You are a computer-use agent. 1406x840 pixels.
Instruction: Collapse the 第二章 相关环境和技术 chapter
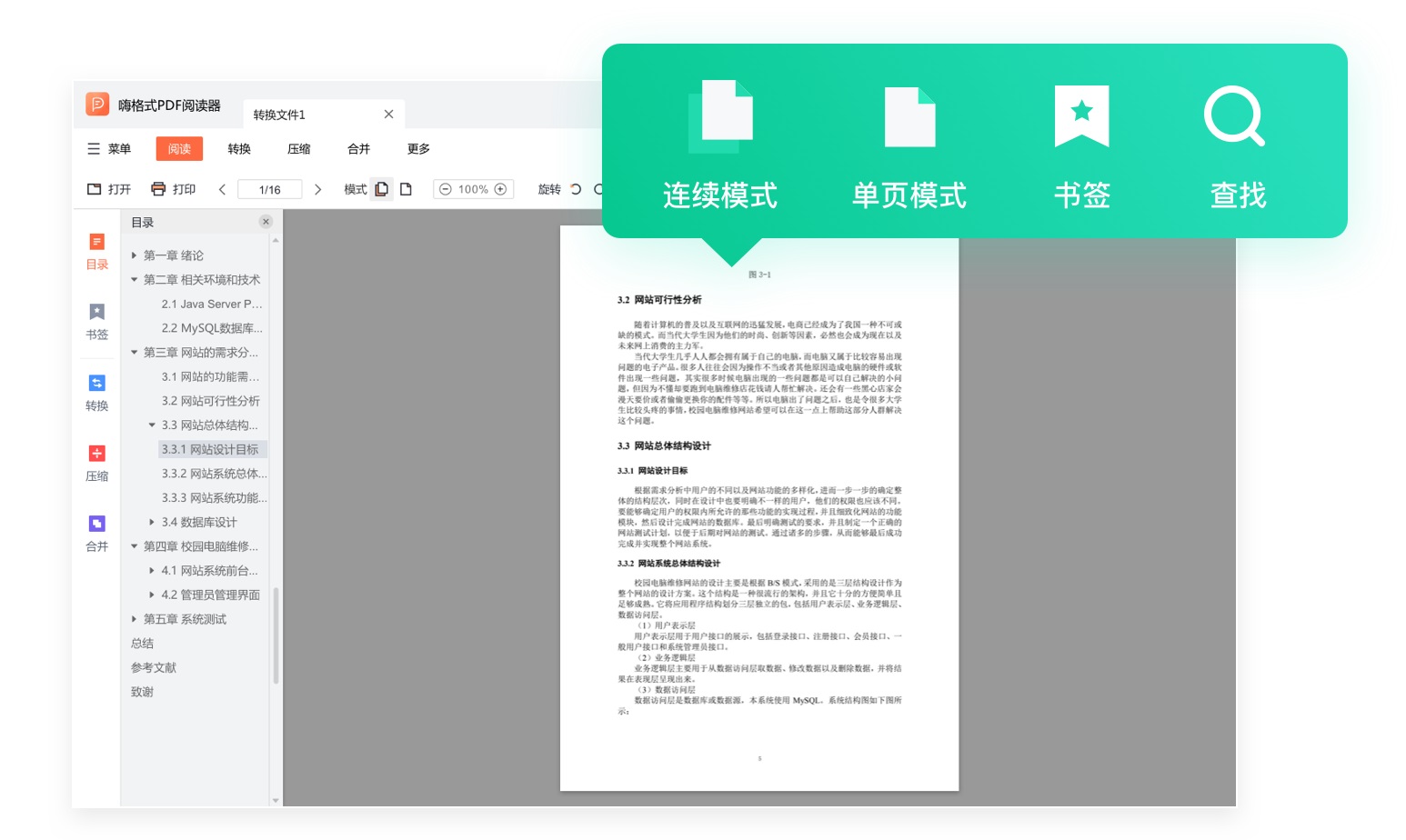(x=134, y=280)
